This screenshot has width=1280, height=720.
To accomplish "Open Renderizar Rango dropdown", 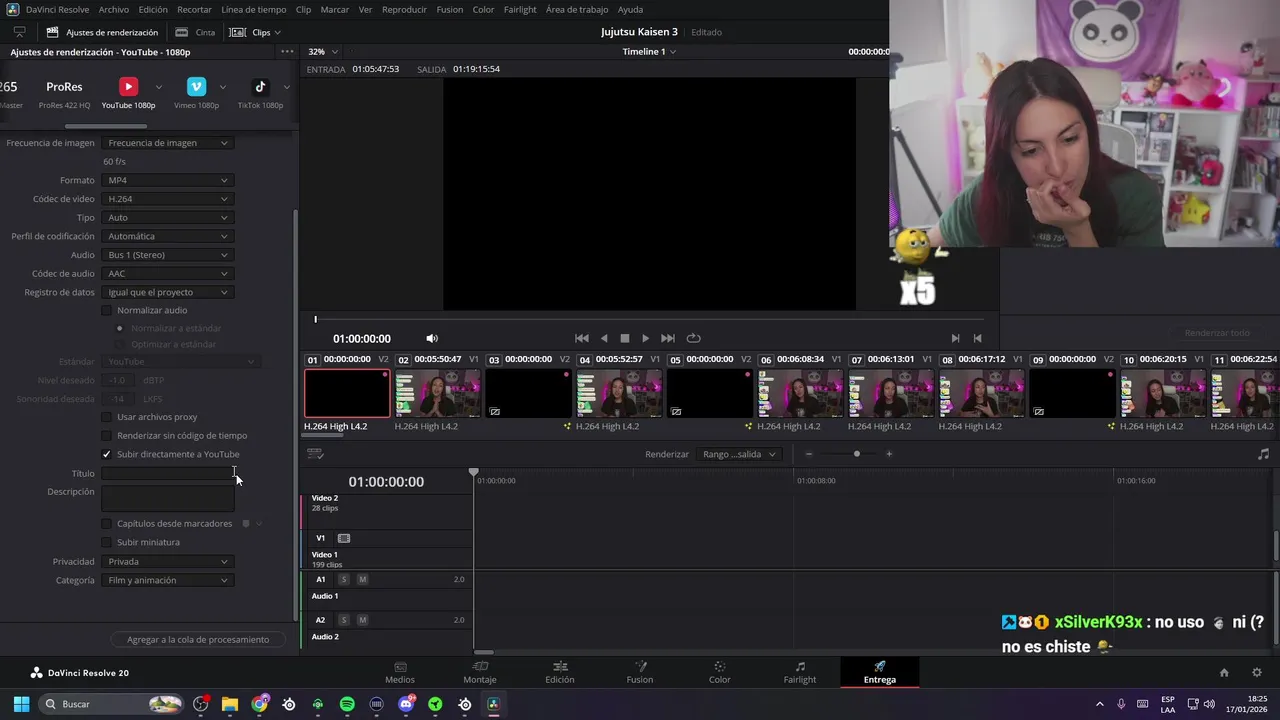I will tap(738, 454).
